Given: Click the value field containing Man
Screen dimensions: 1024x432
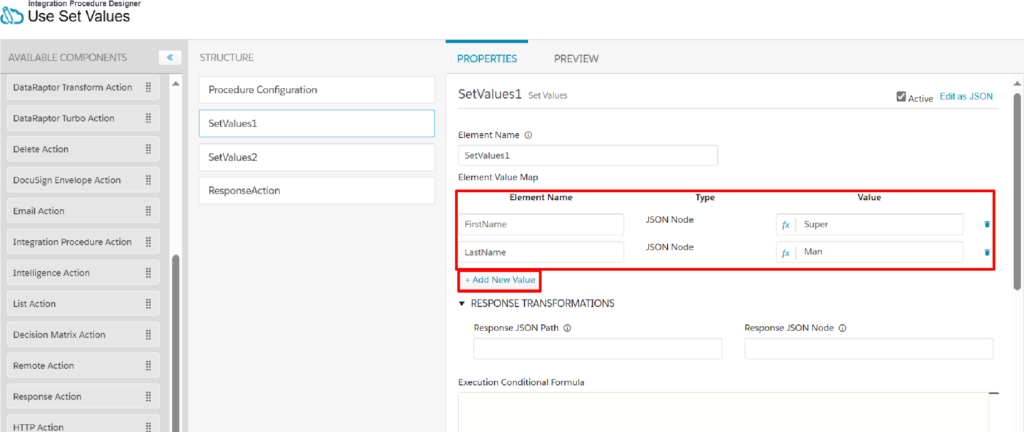Looking at the screenshot, I should [x=880, y=252].
